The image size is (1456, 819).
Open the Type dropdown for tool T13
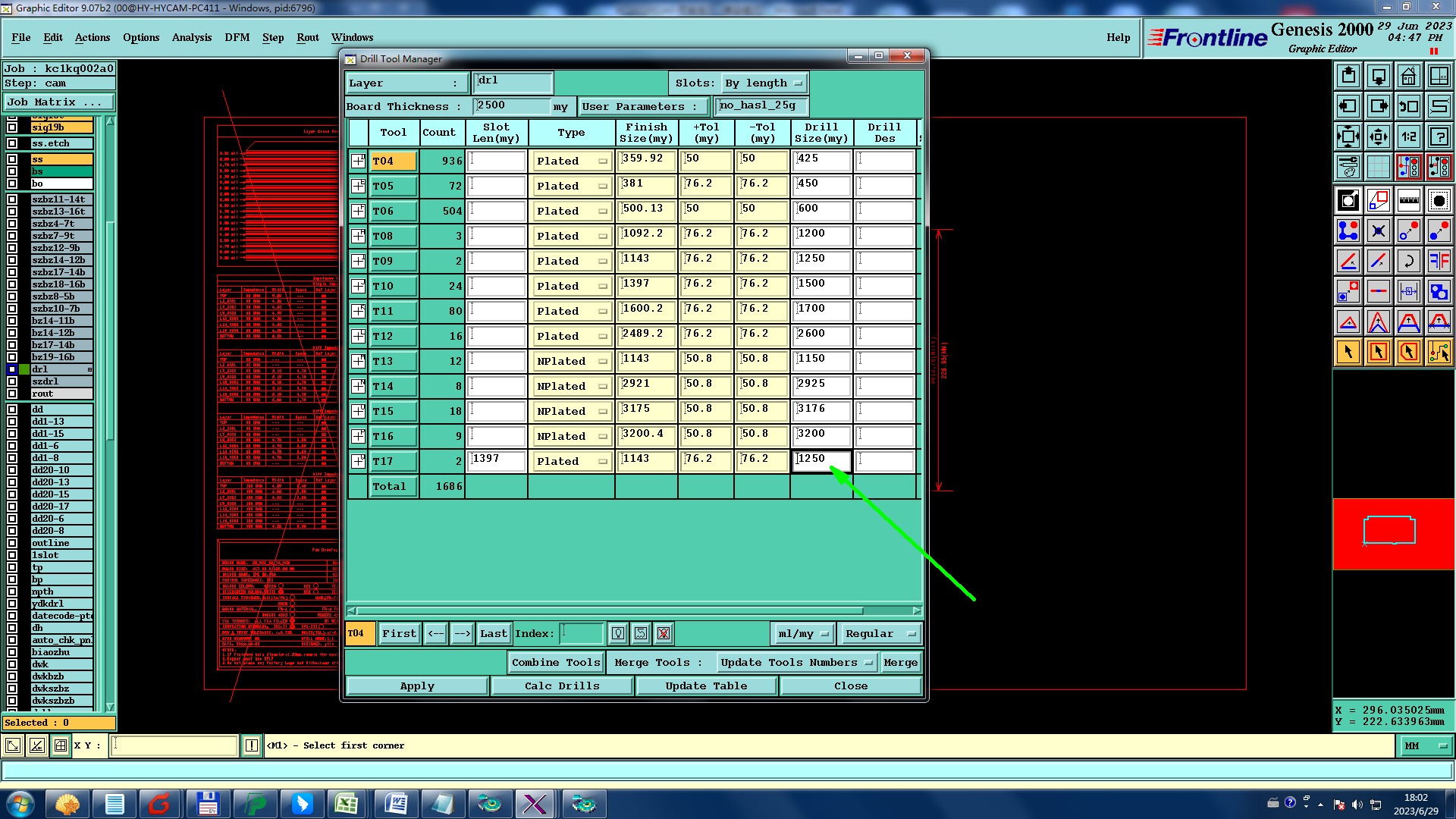pos(572,362)
